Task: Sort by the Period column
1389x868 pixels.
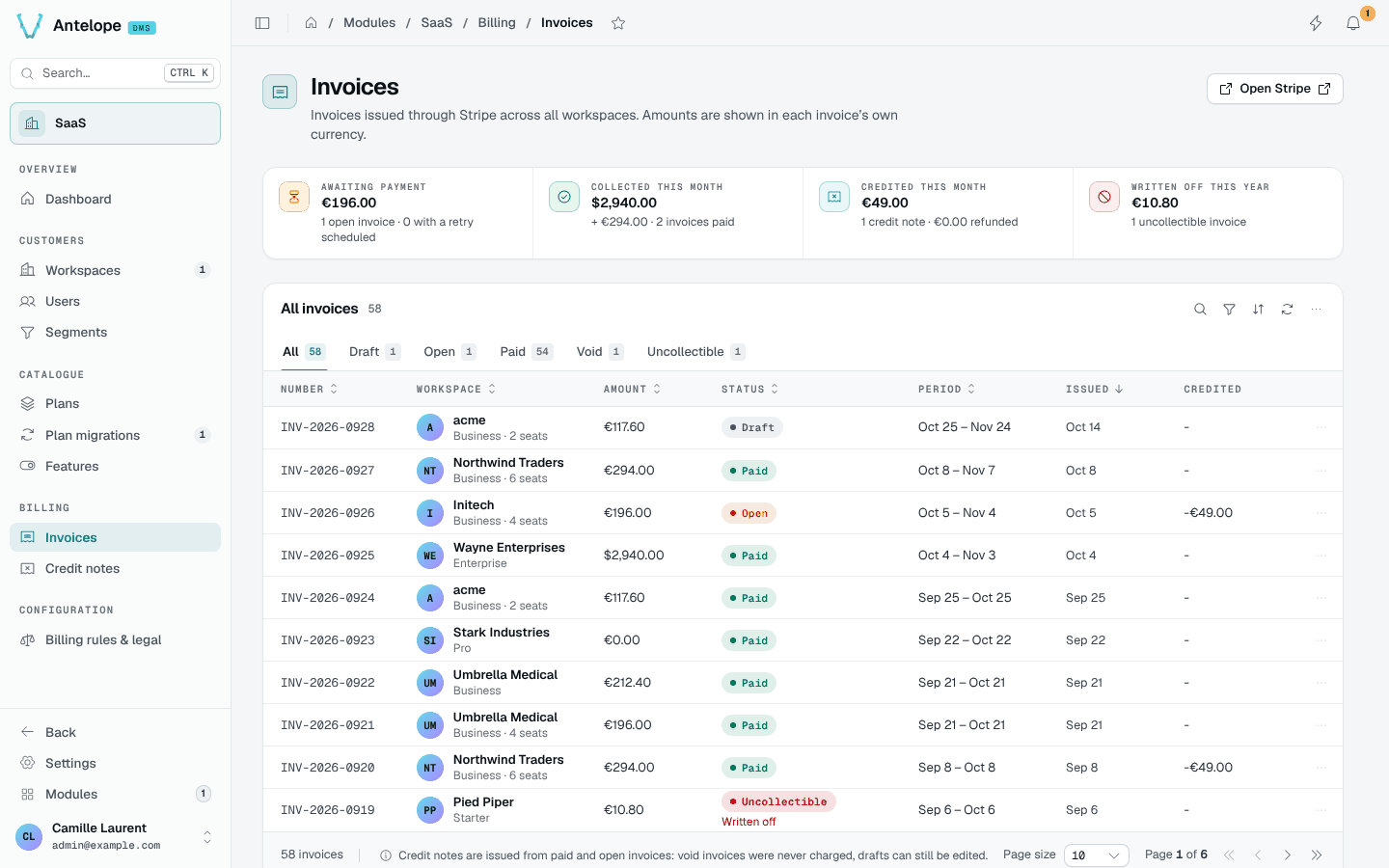Action: 946,390
